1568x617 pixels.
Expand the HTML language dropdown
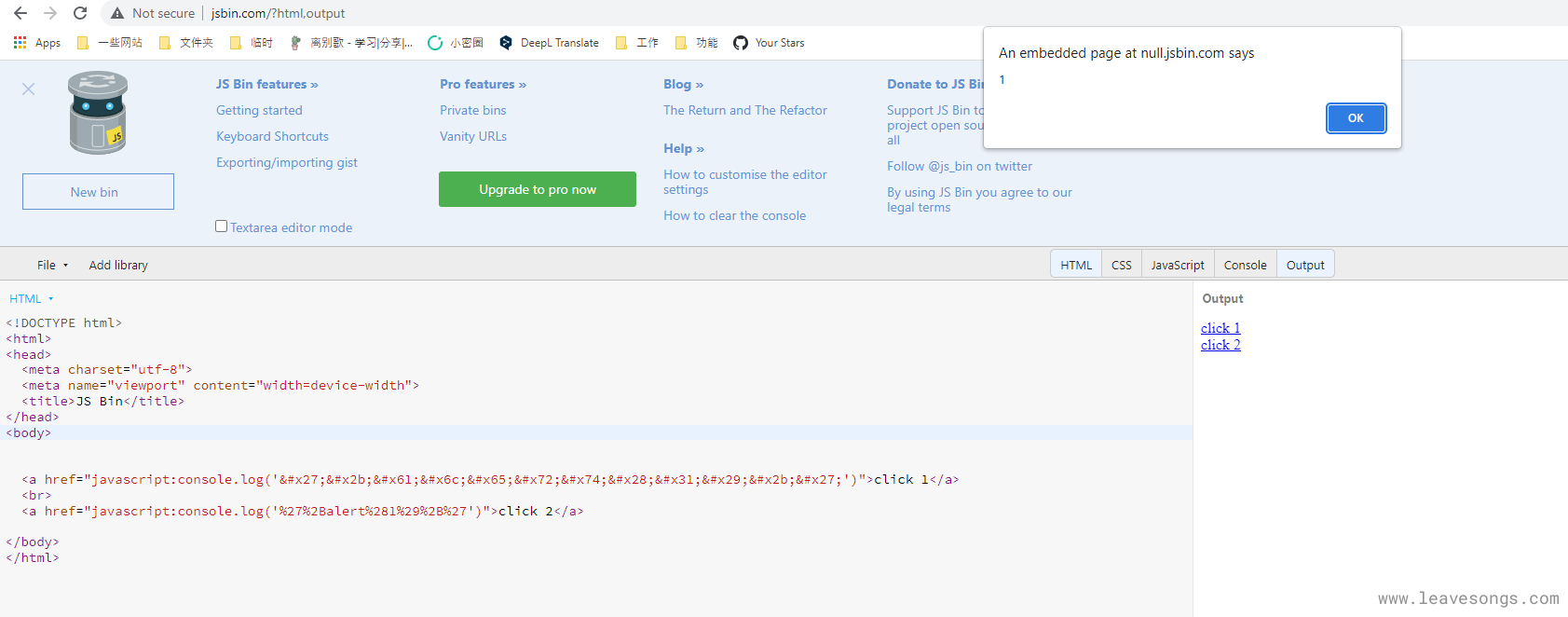tap(32, 299)
